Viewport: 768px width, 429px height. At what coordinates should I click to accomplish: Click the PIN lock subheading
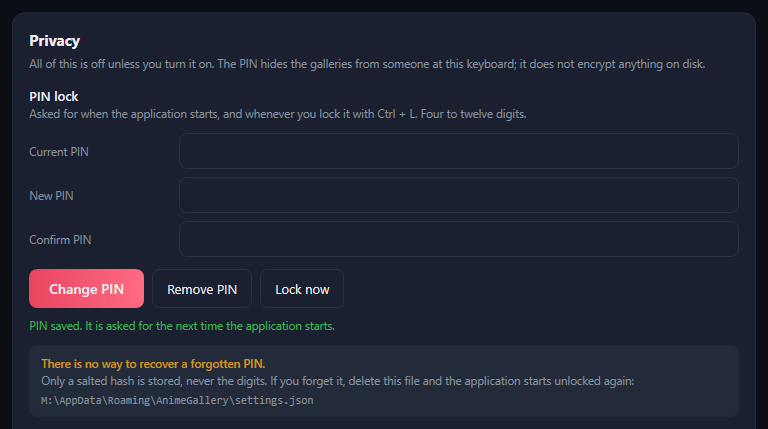[x=53, y=96]
